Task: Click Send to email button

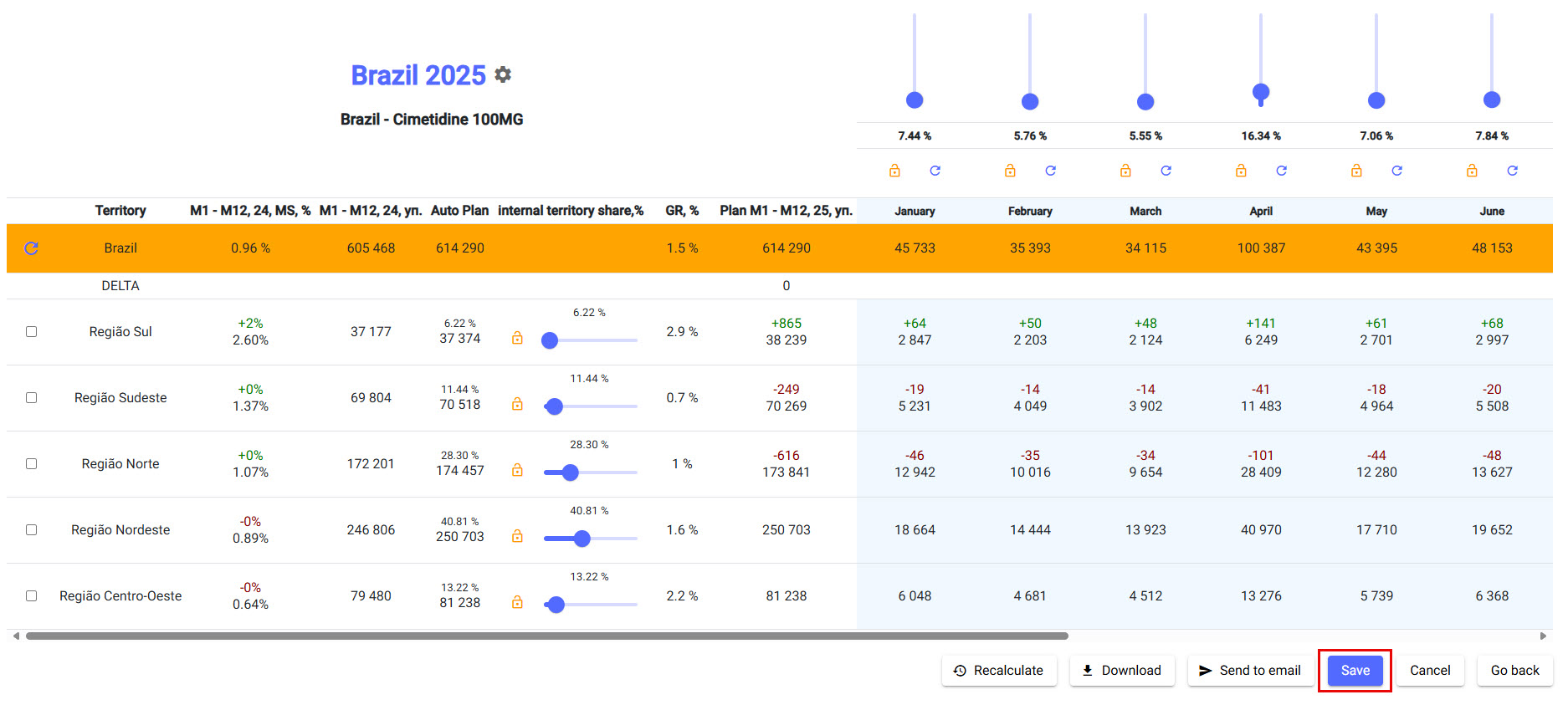Action: pyautogui.click(x=1250, y=671)
